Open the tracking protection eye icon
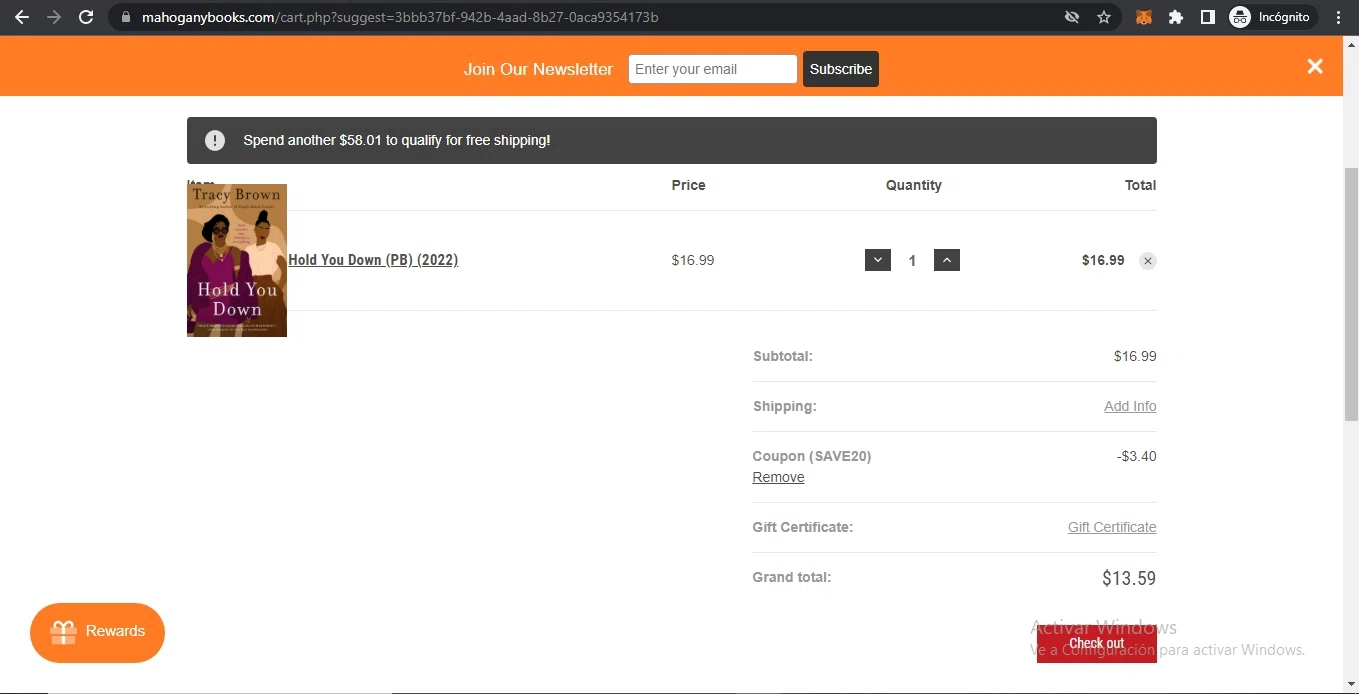Viewport: 1359px width, 694px height. (x=1072, y=17)
